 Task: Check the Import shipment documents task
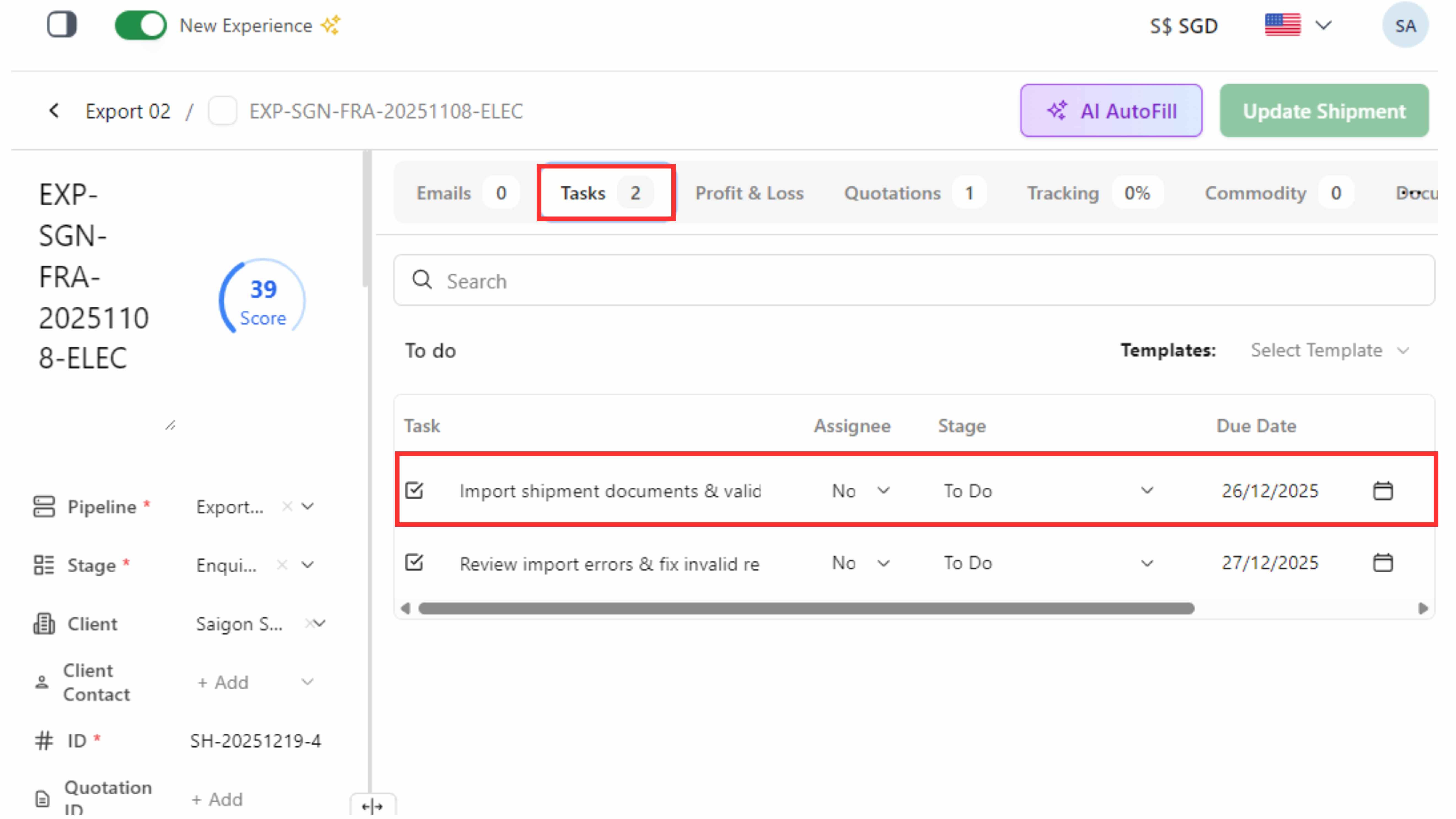point(414,491)
